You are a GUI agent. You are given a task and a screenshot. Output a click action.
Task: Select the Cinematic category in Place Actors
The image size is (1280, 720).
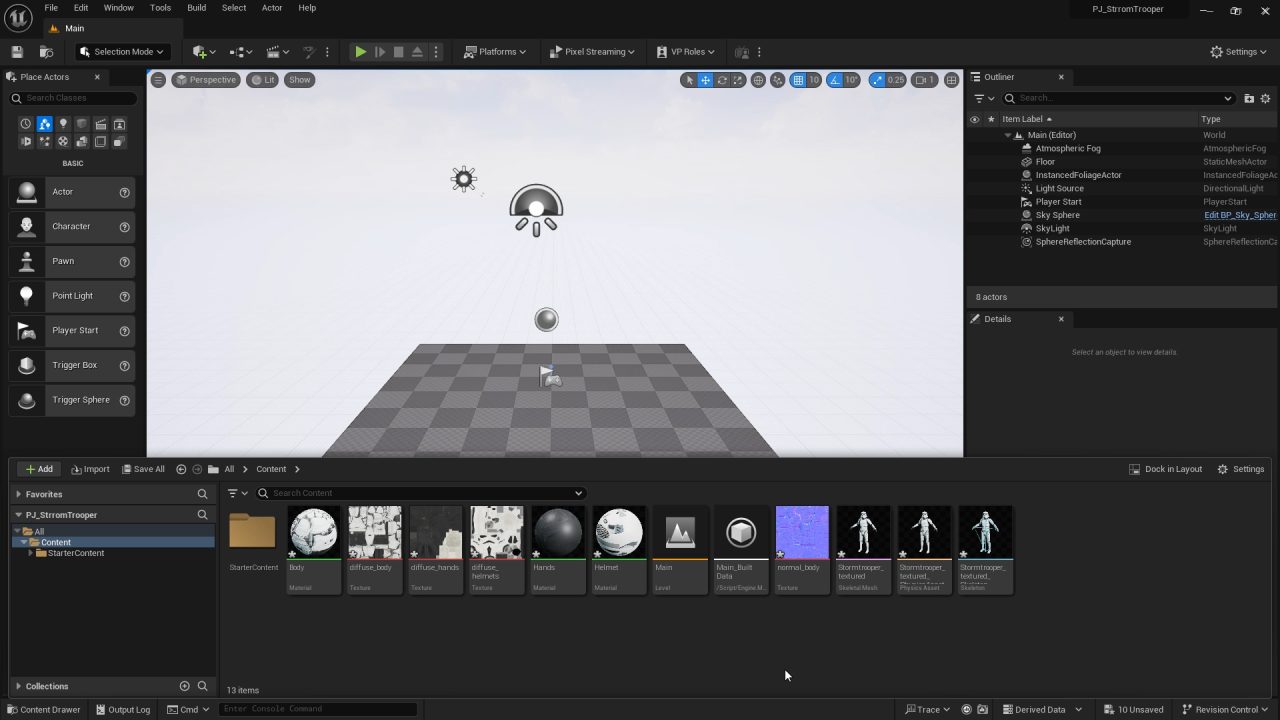101,124
